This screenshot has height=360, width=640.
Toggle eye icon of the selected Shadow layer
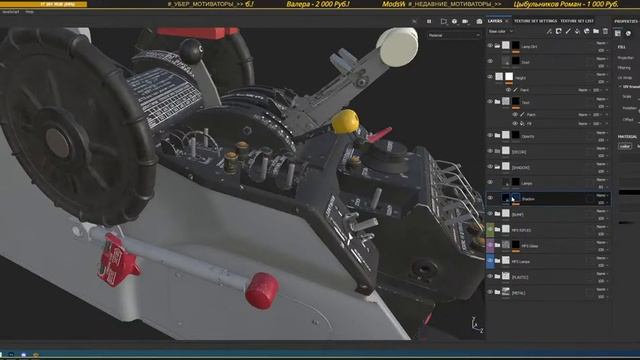[490, 198]
